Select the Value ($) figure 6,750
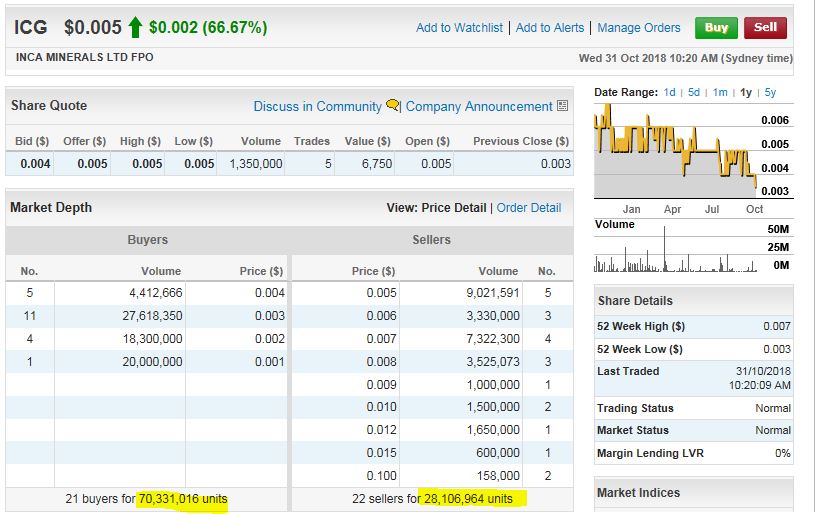The height and width of the screenshot is (514, 815). (x=377, y=164)
